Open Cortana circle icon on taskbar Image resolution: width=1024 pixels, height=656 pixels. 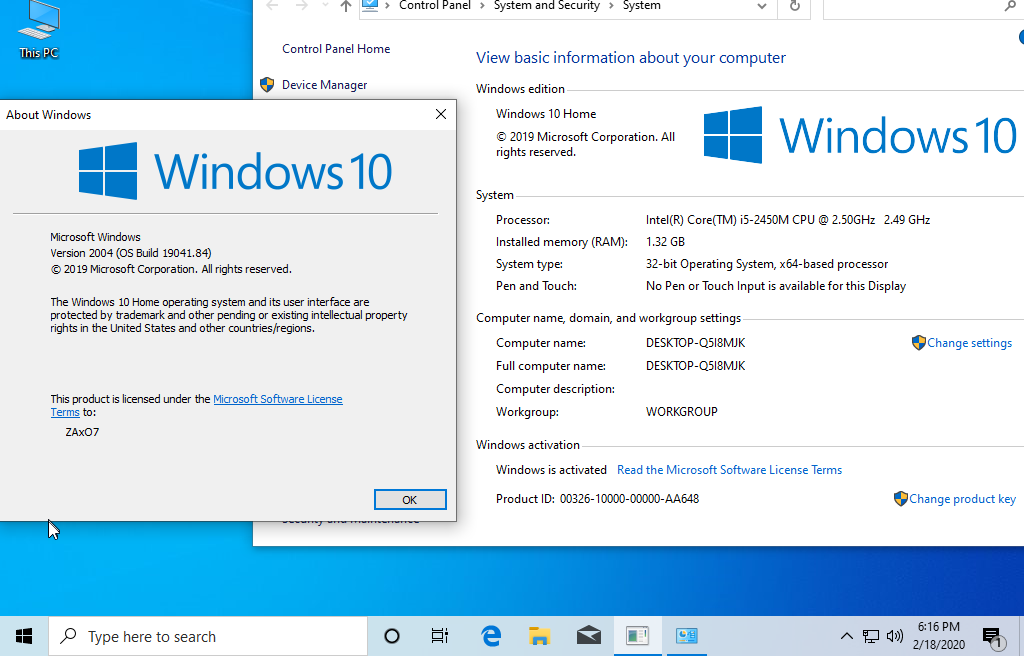point(392,636)
